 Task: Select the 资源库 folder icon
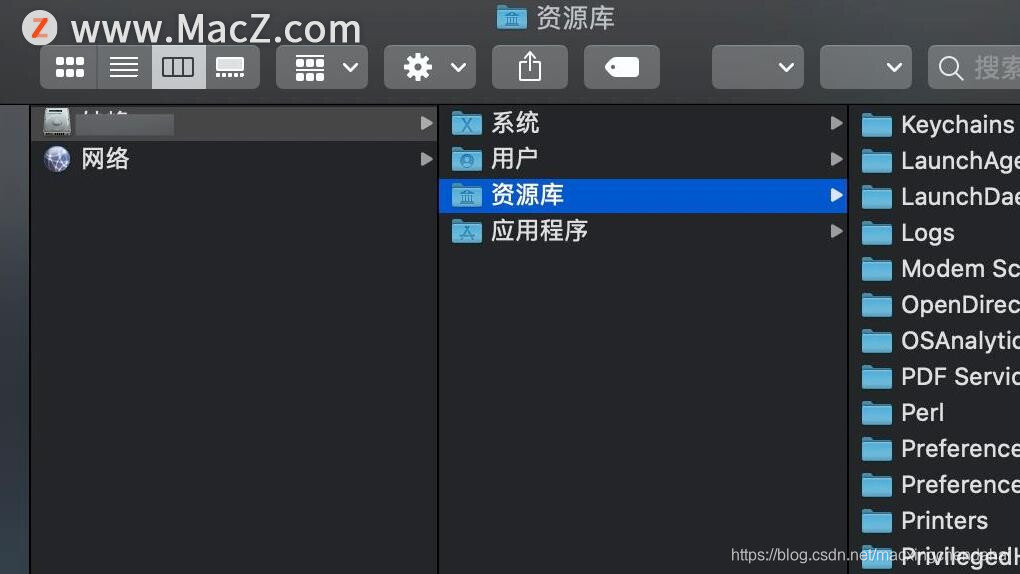pyautogui.click(x=467, y=195)
